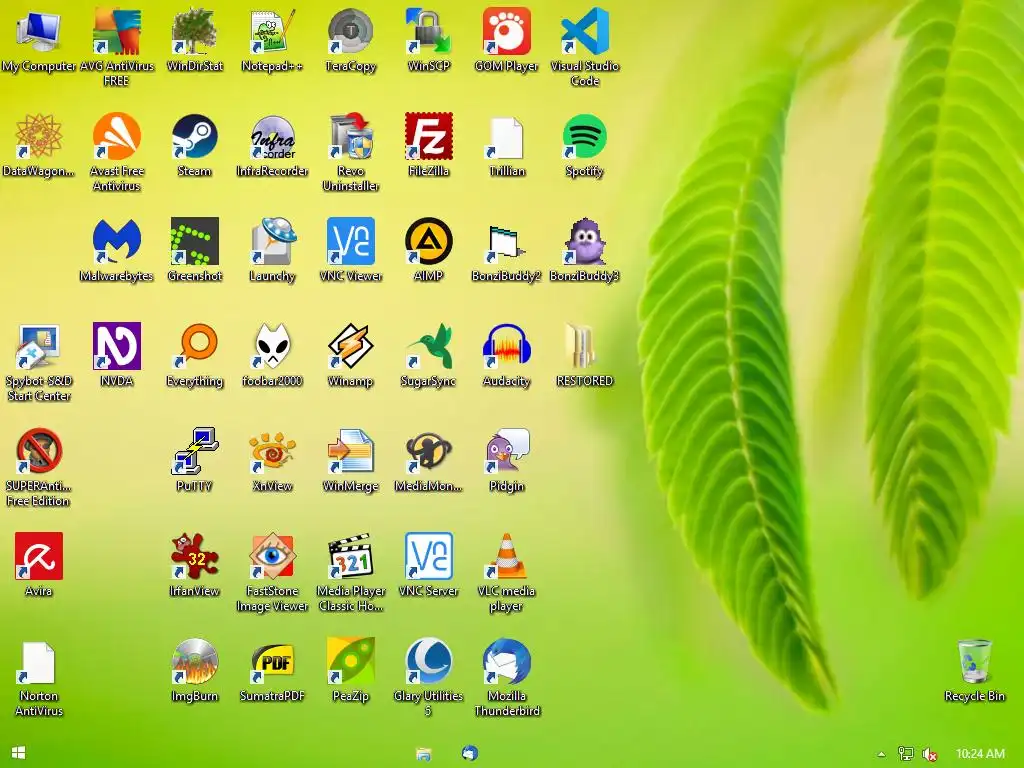Click the network status tray icon

pos(905,754)
